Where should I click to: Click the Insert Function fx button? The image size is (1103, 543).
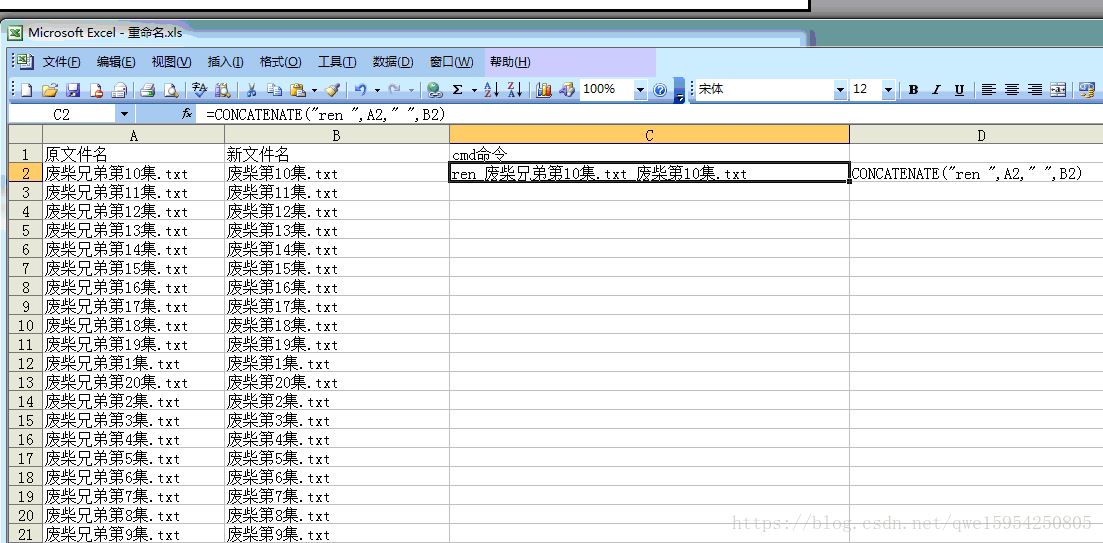pyautogui.click(x=187, y=114)
